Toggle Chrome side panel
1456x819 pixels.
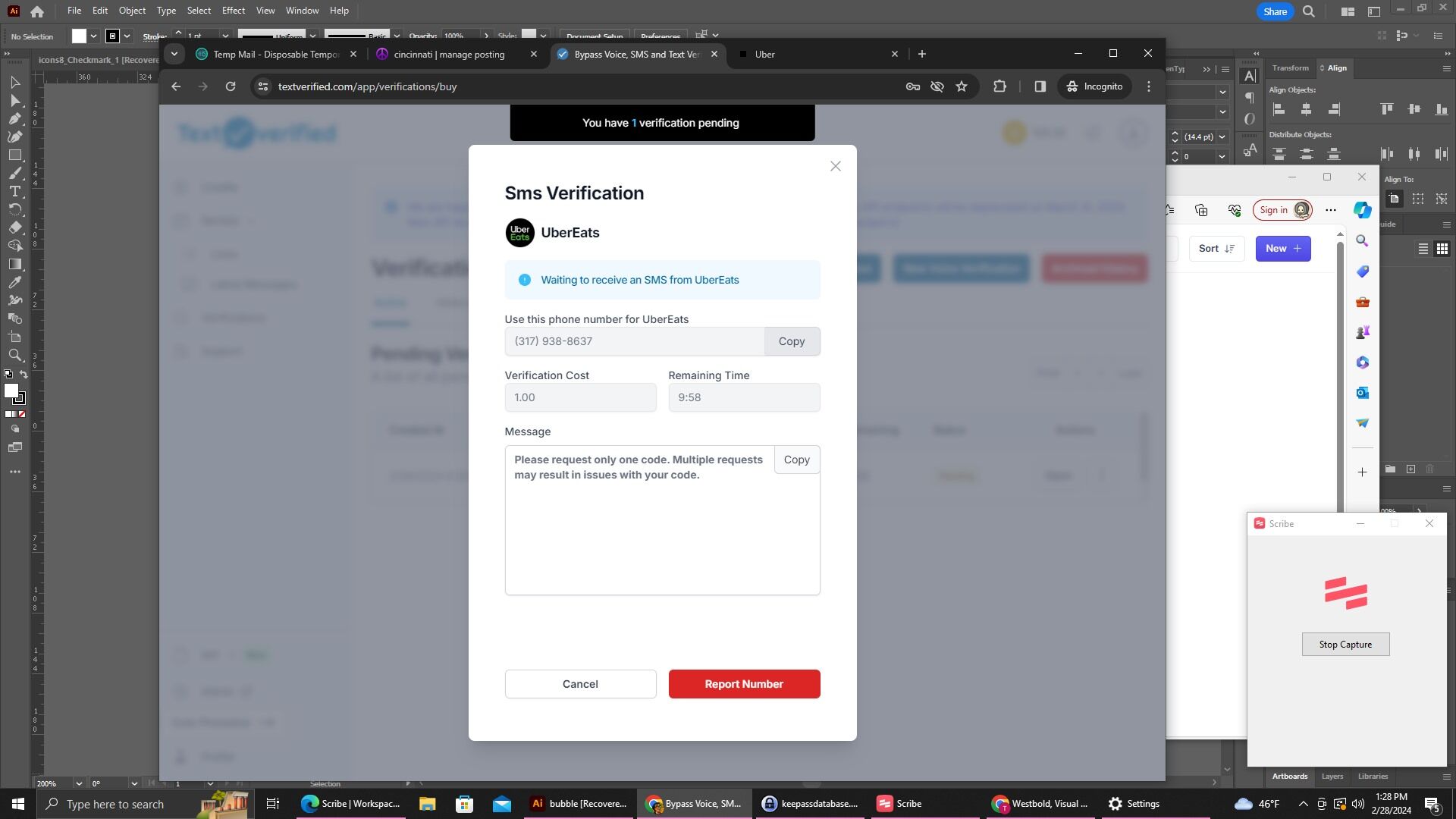(x=1040, y=86)
